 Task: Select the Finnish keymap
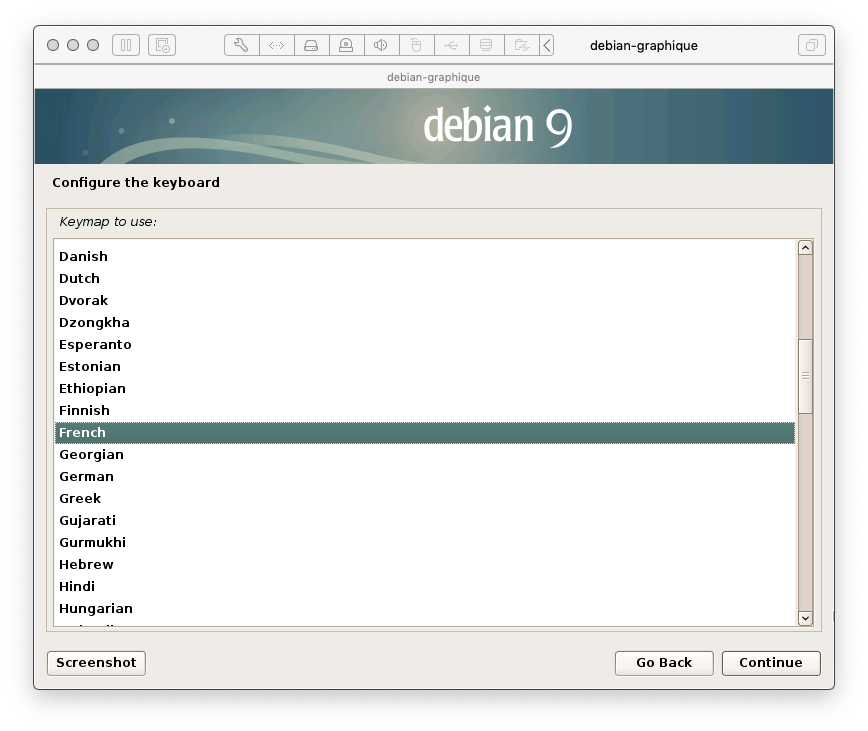pyautogui.click(x=425, y=411)
